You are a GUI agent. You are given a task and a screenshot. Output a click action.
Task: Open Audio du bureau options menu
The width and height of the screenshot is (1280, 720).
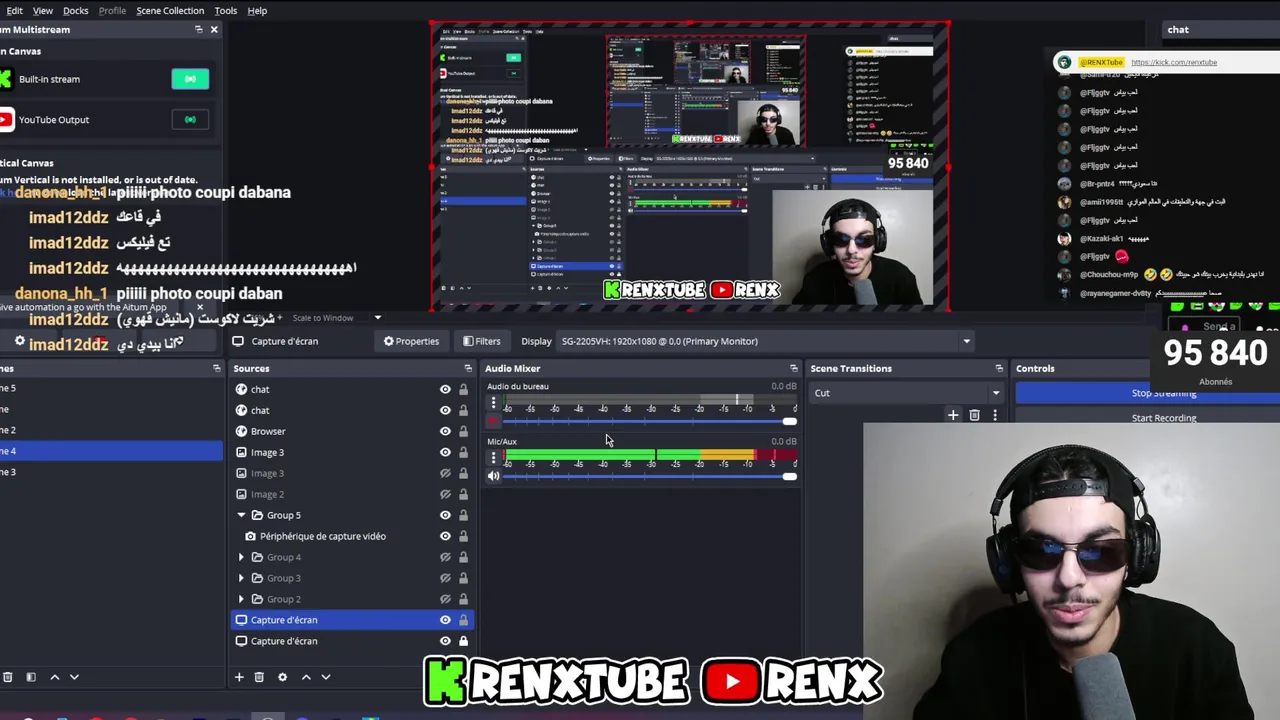click(493, 402)
